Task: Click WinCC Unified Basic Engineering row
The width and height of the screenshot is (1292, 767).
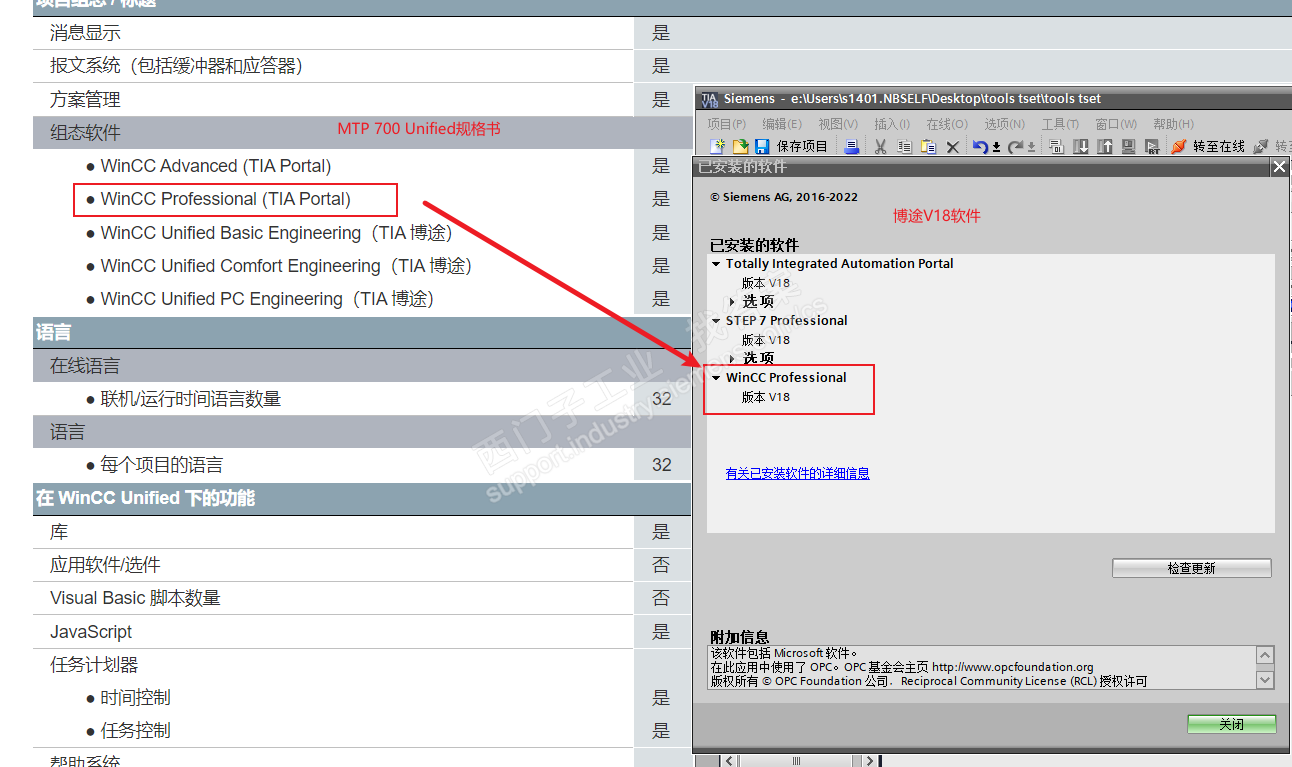Action: (x=333, y=232)
